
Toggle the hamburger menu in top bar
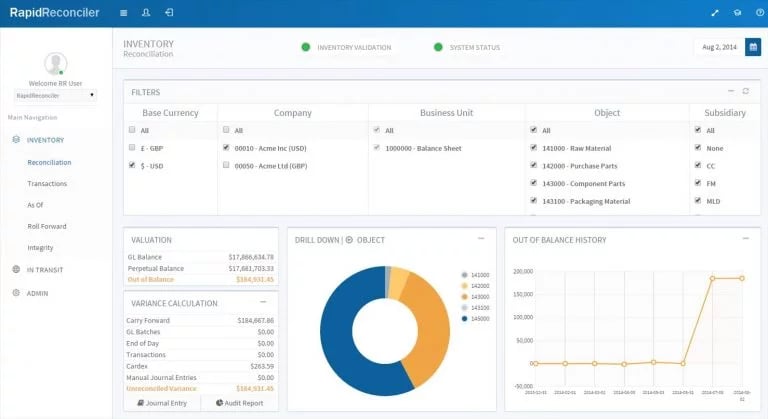[123, 13]
